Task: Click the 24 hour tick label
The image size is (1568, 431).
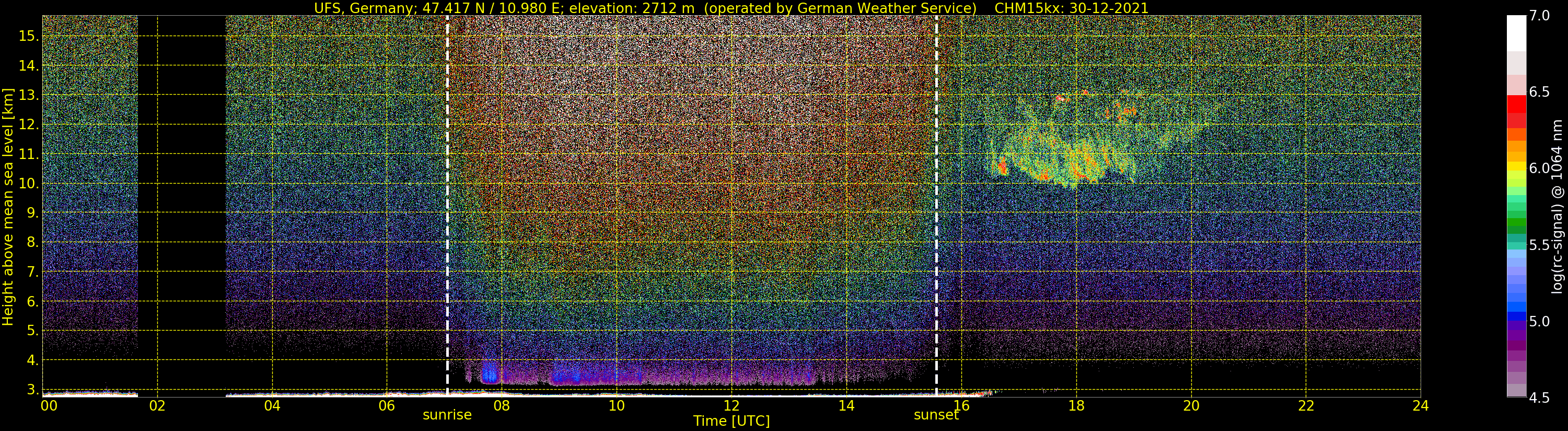Action: (1421, 405)
